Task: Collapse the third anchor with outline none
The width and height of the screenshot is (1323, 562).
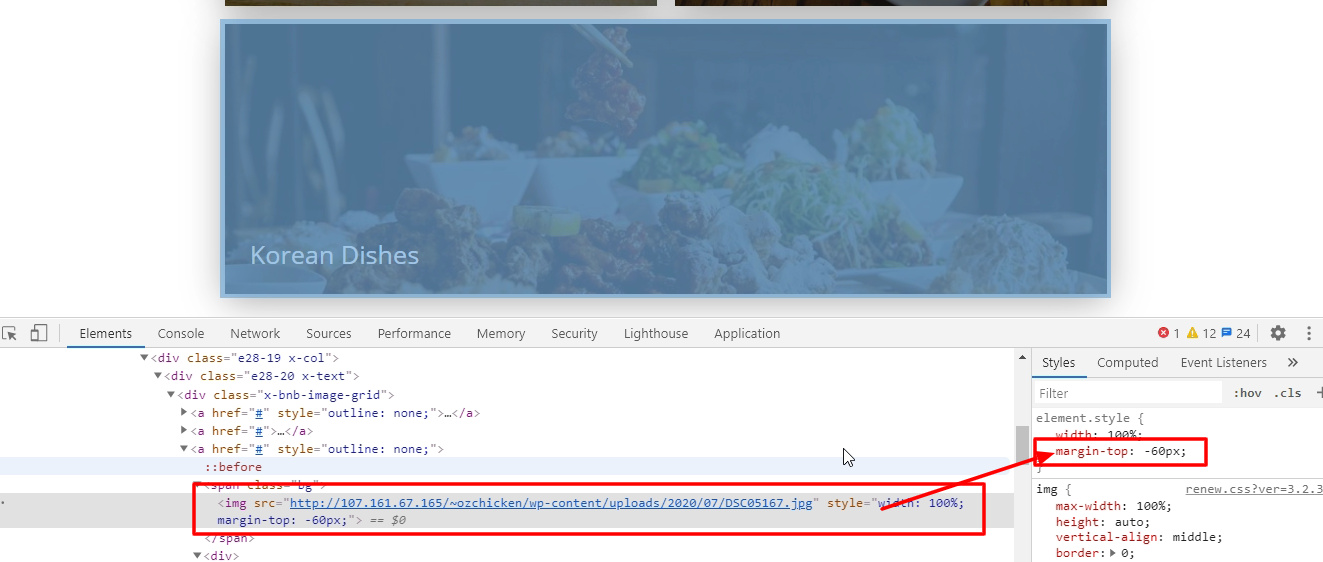Action: [x=184, y=449]
